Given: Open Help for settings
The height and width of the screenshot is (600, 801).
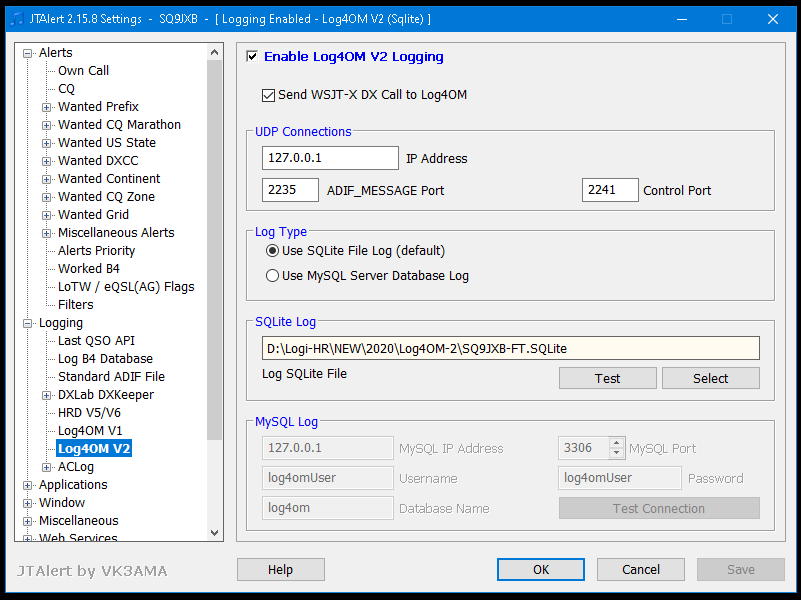Looking at the screenshot, I should (x=280, y=569).
